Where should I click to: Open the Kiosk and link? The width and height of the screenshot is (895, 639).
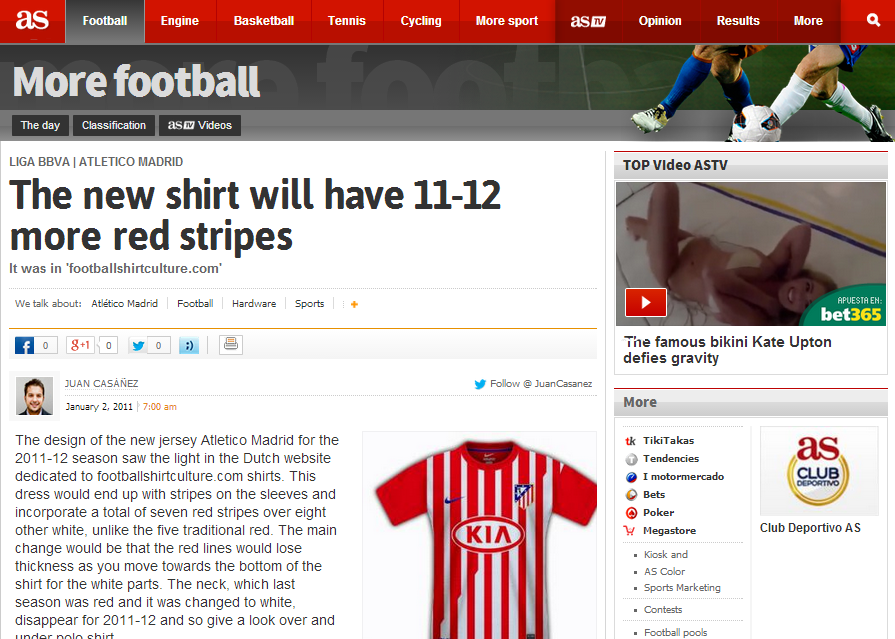666,554
